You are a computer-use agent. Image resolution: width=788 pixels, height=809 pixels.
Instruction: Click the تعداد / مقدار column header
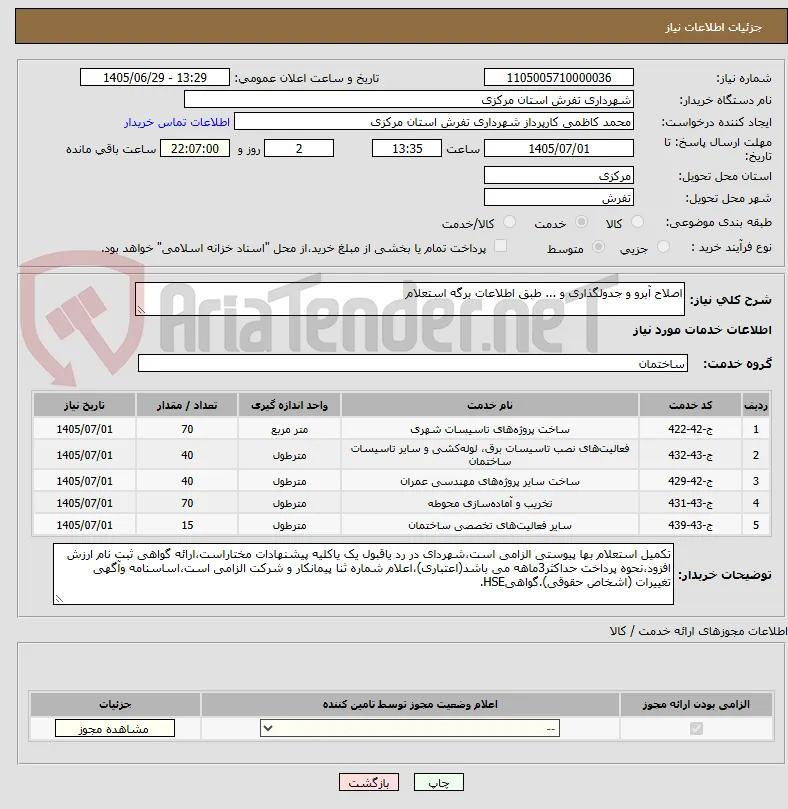point(187,405)
